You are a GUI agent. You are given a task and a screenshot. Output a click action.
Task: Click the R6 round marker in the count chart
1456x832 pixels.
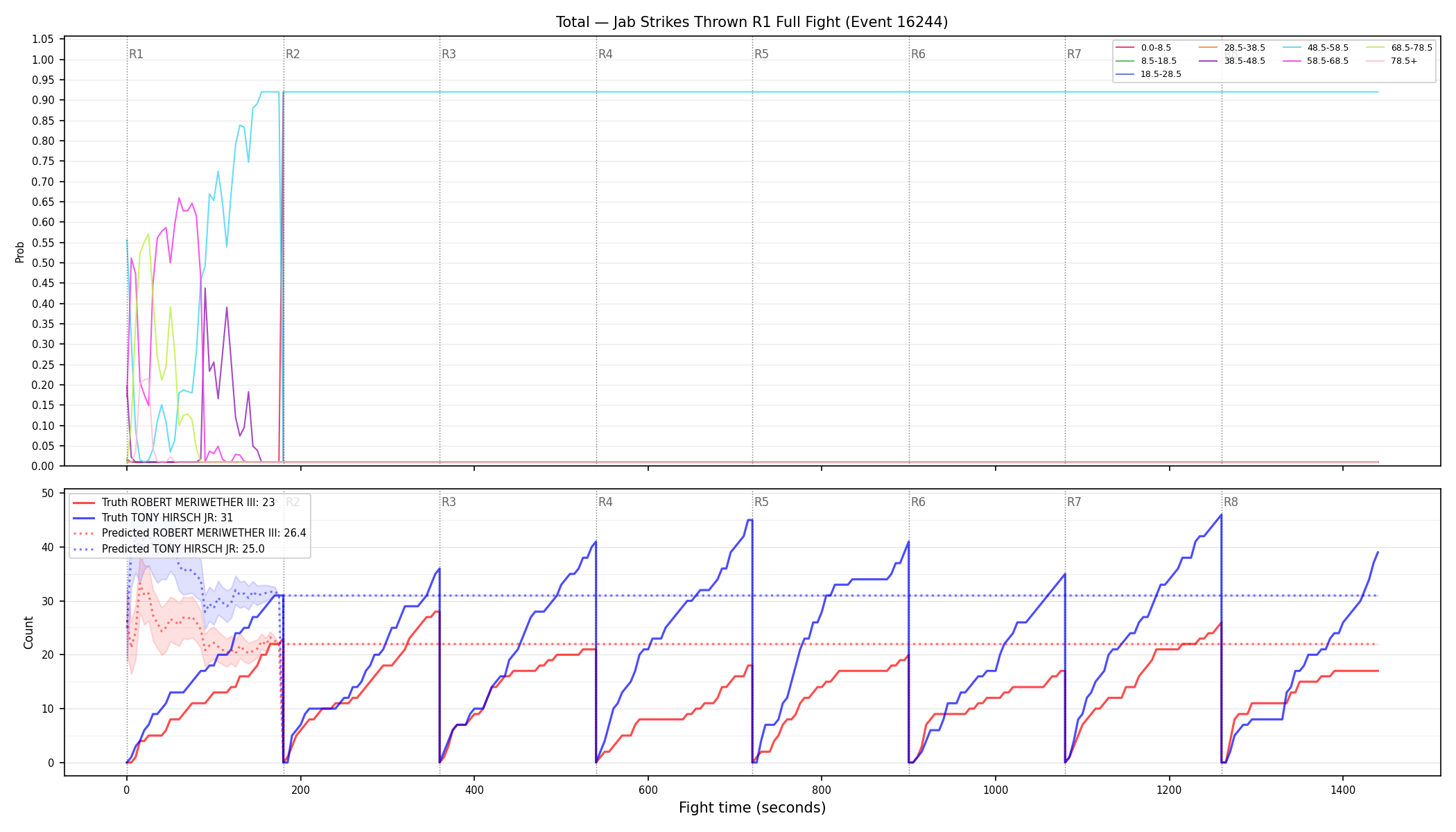pos(918,502)
